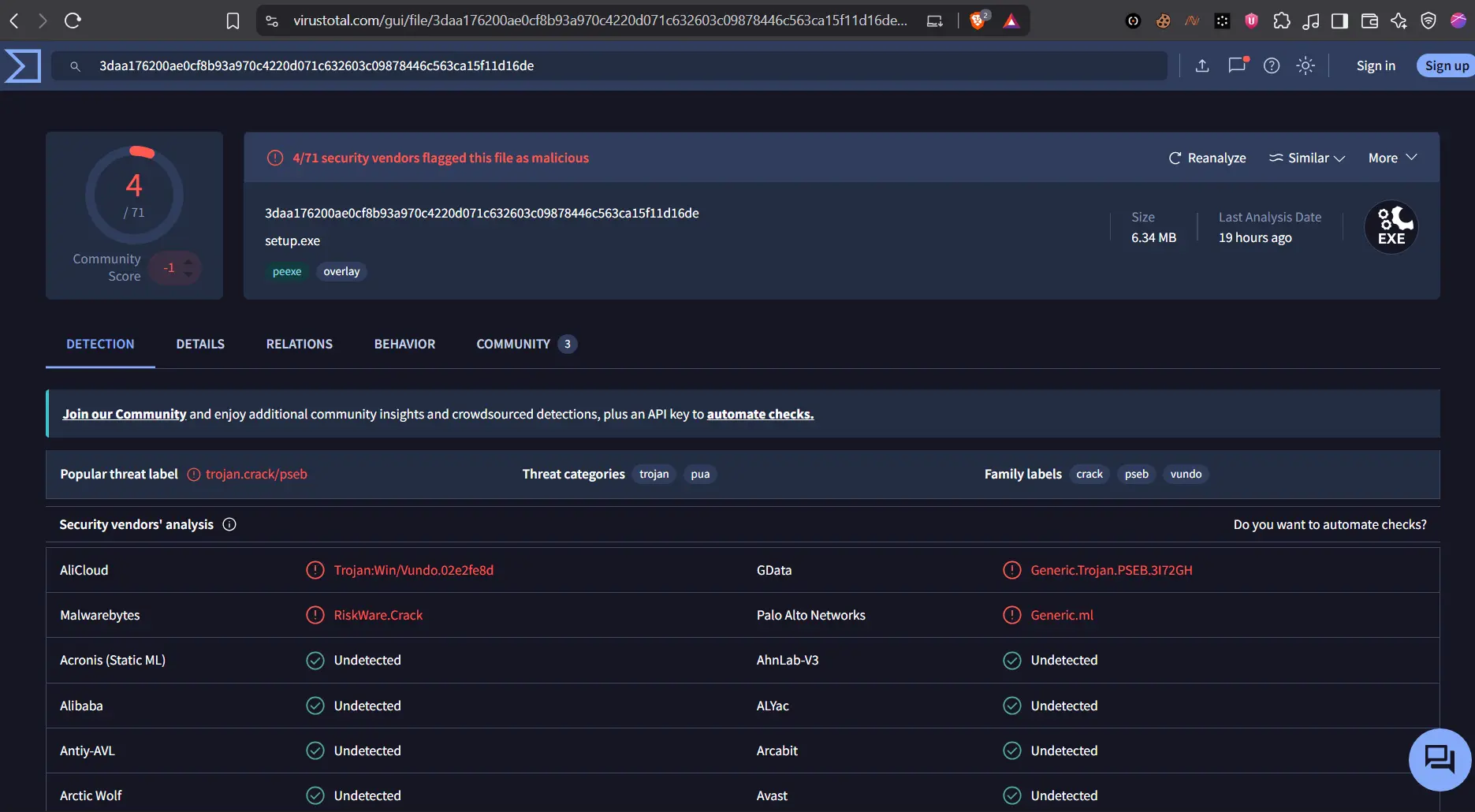Select the pseb family label chip
This screenshot has width=1475, height=812.
[1136, 474]
